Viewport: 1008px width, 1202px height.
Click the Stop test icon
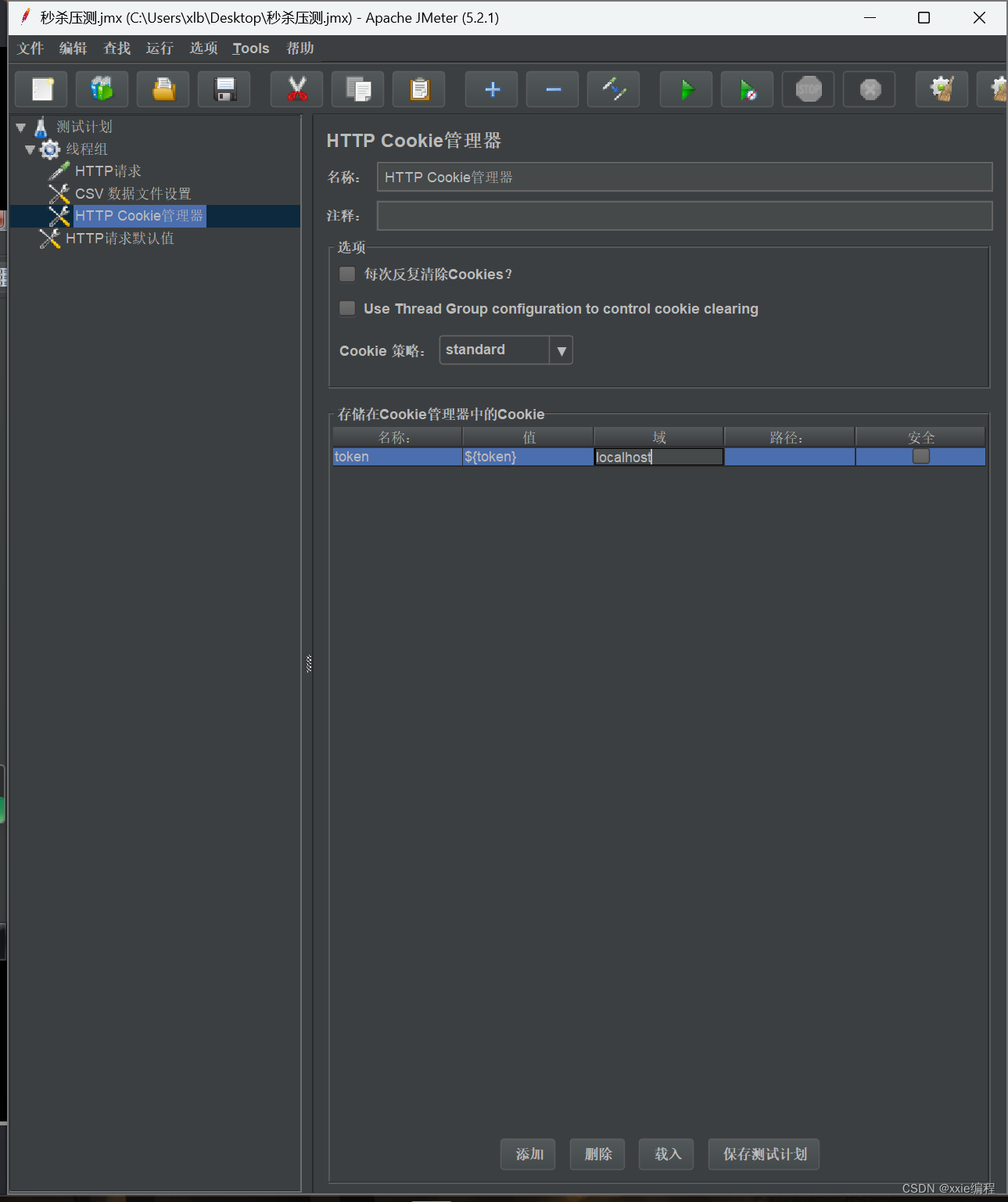[809, 89]
